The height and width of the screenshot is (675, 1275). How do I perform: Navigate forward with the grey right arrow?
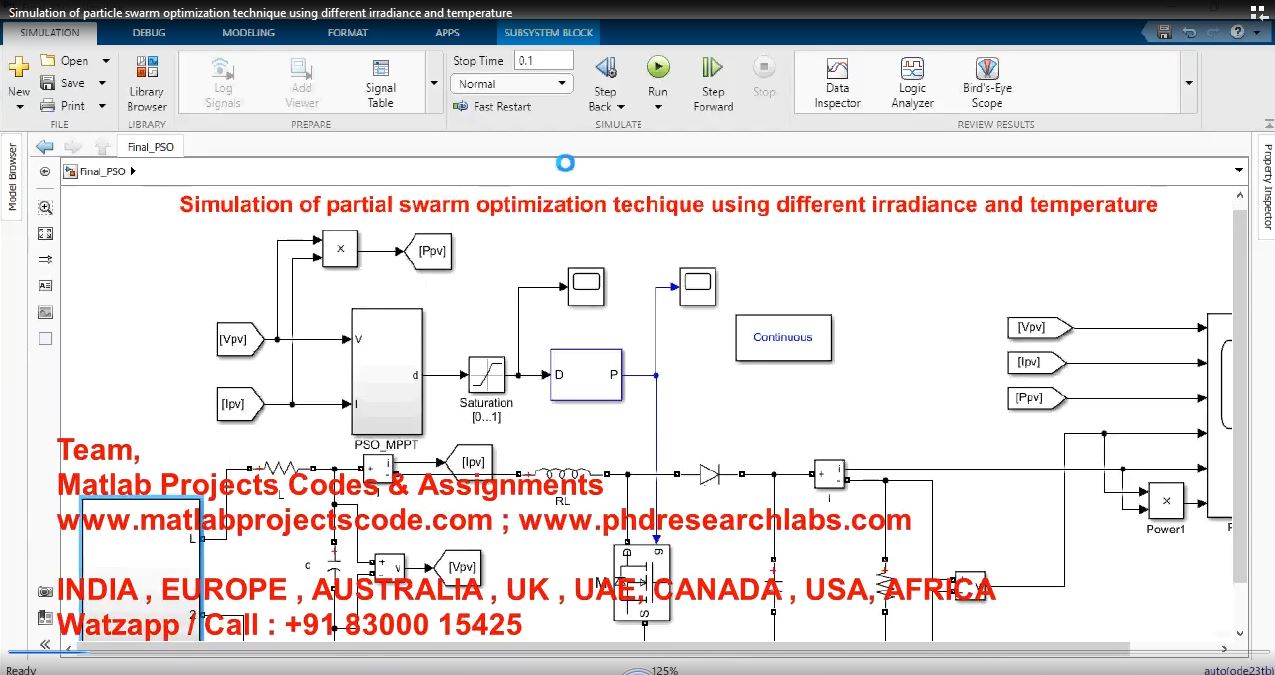click(x=72, y=147)
